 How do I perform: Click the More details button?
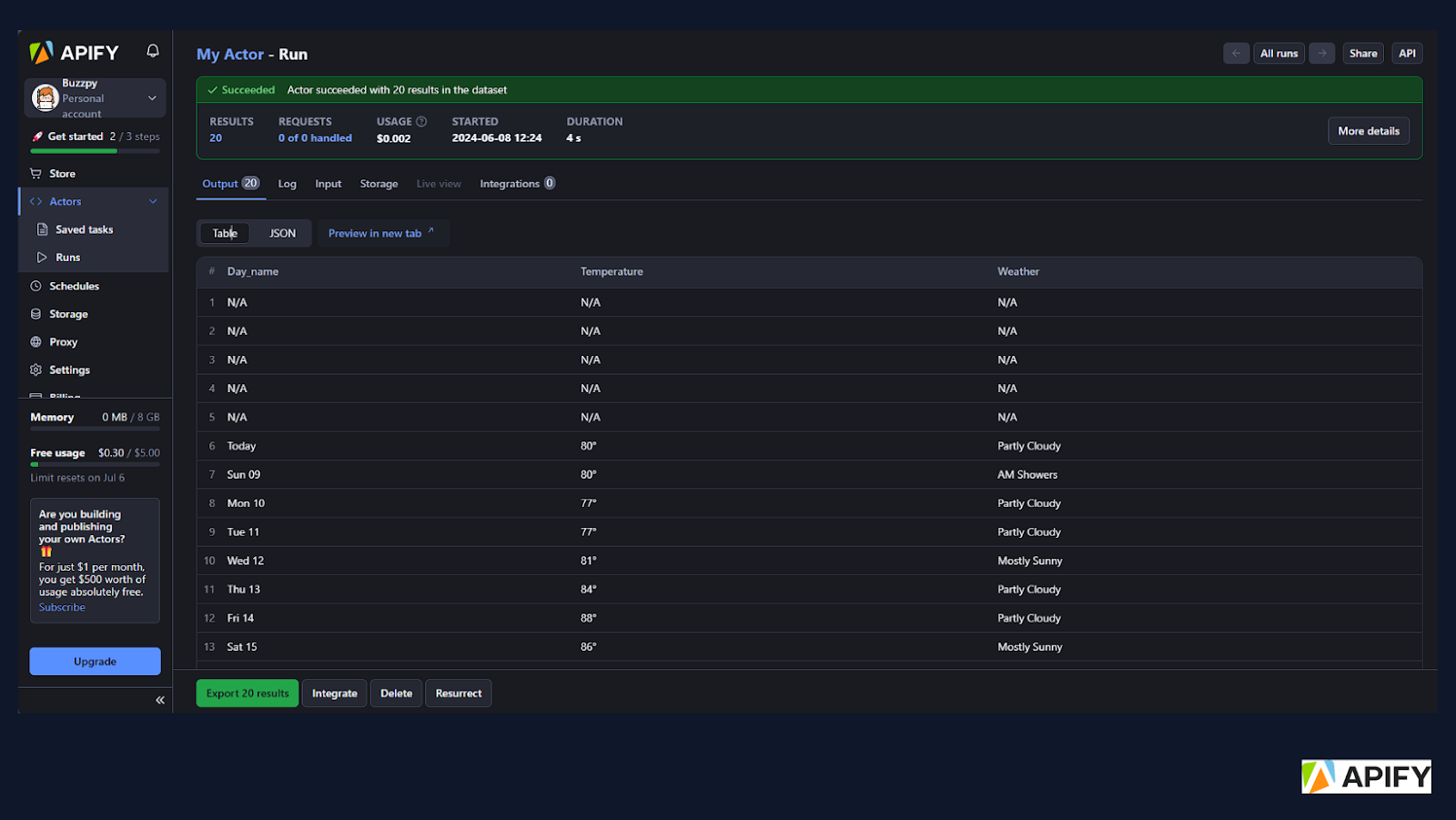tap(1369, 131)
